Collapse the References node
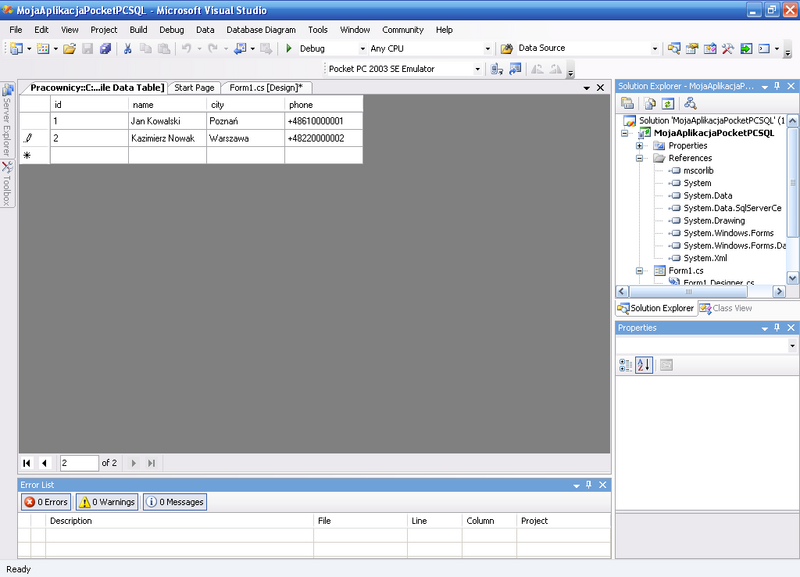Viewport: 800px width, 577px height. (639, 158)
